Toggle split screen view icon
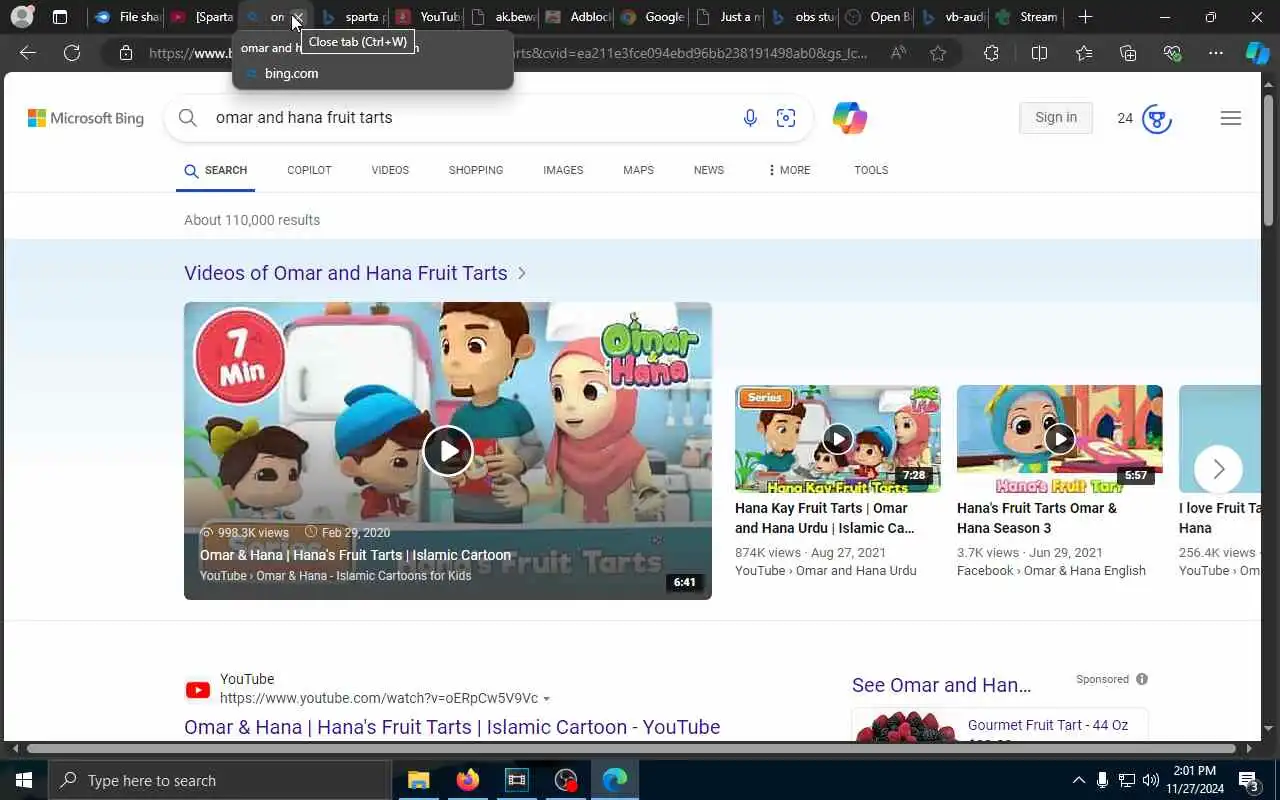The height and width of the screenshot is (800, 1280). pyautogui.click(x=1039, y=53)
